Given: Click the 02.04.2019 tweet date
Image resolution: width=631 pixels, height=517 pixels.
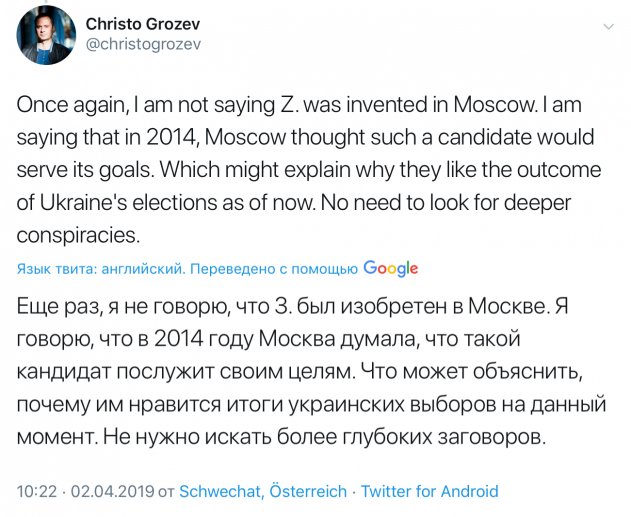Looking at the screenshot, I should pos(110,492).
